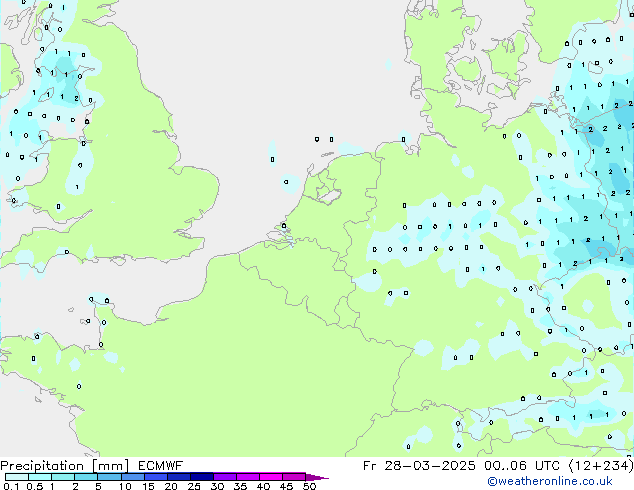Click the '(12+234)' forecast offset text
634x490 pixels.
coord(601,466)
